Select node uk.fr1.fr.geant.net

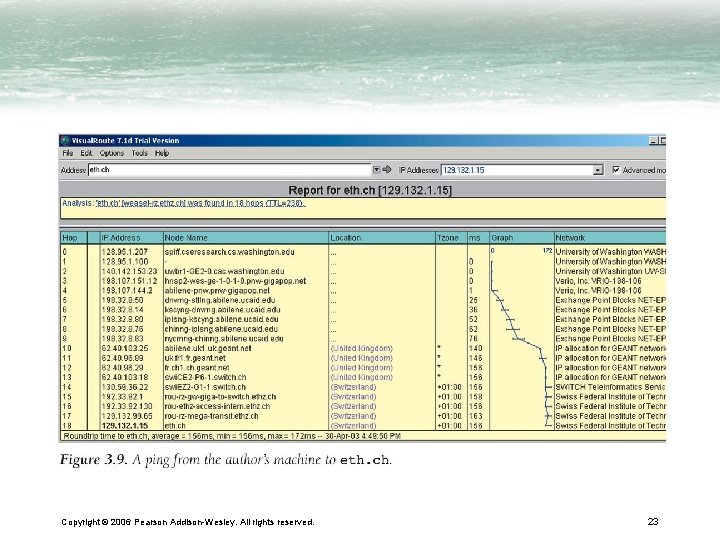(195, 358)
